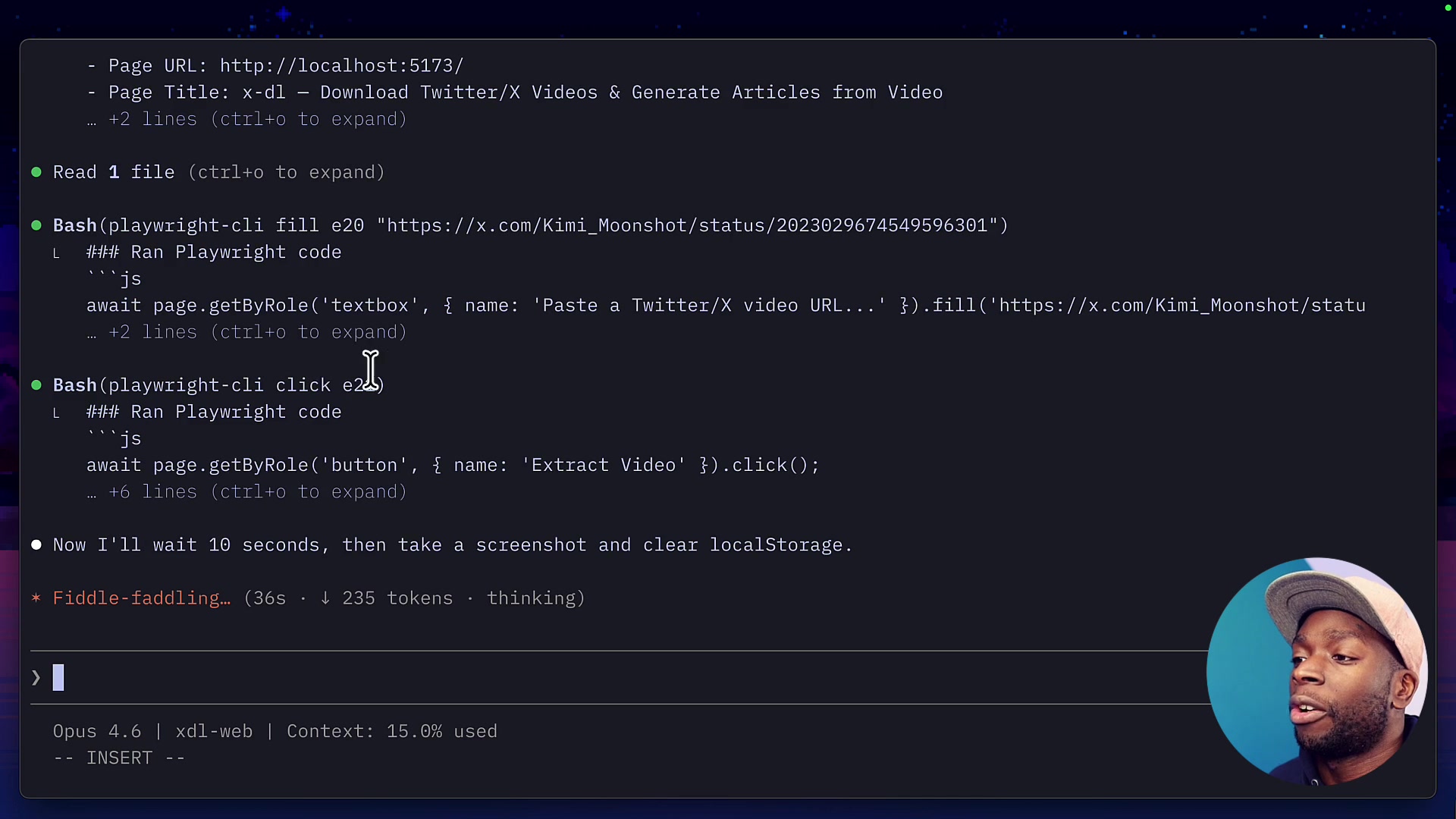Click the "-- INSERT --" mode indicator
The height and width of the screenshot is (819, 1456).
click(119, 758)
